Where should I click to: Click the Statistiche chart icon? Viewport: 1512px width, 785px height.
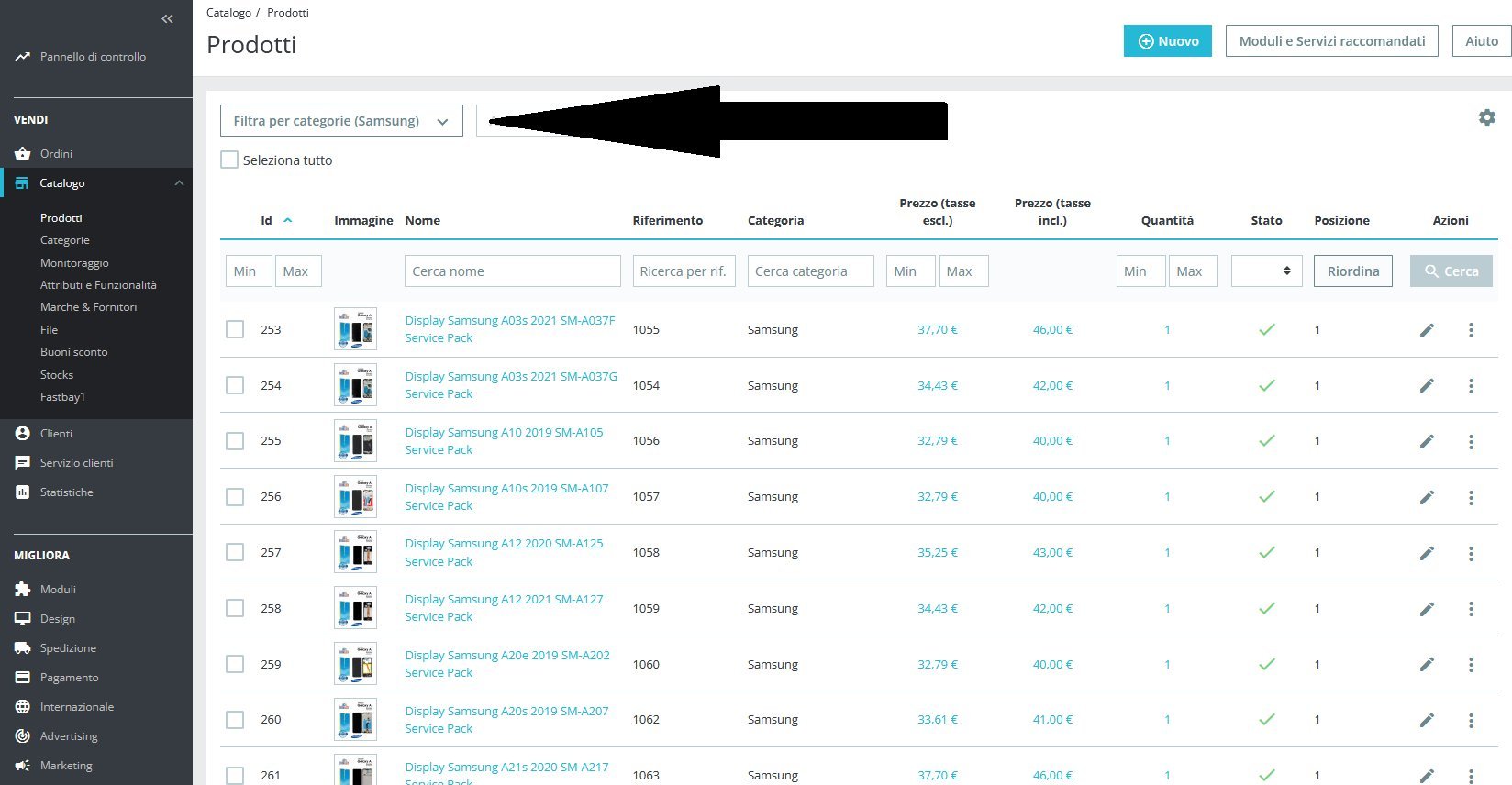point(23,492)
